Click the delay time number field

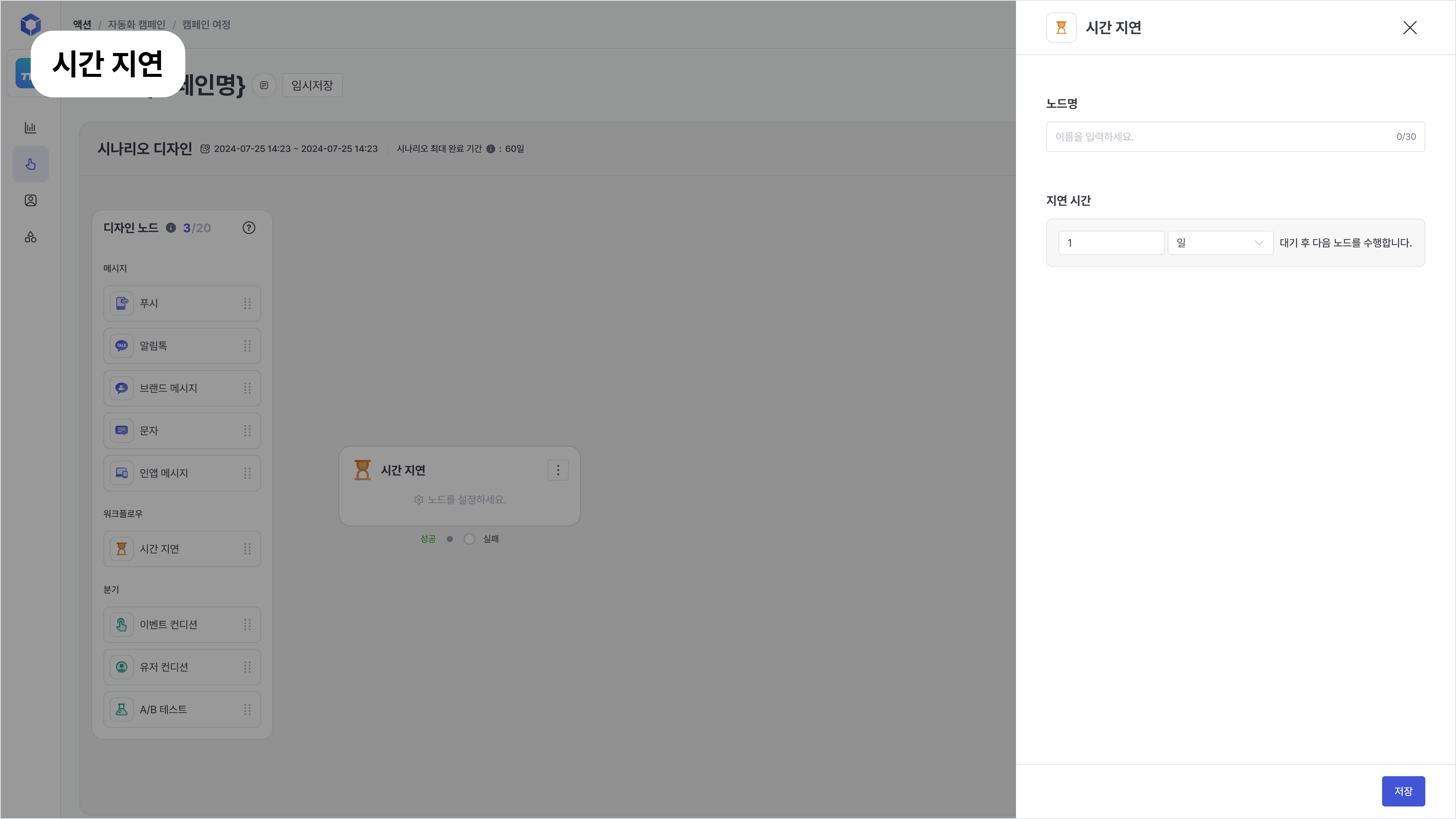click(x=1111, y=243)
